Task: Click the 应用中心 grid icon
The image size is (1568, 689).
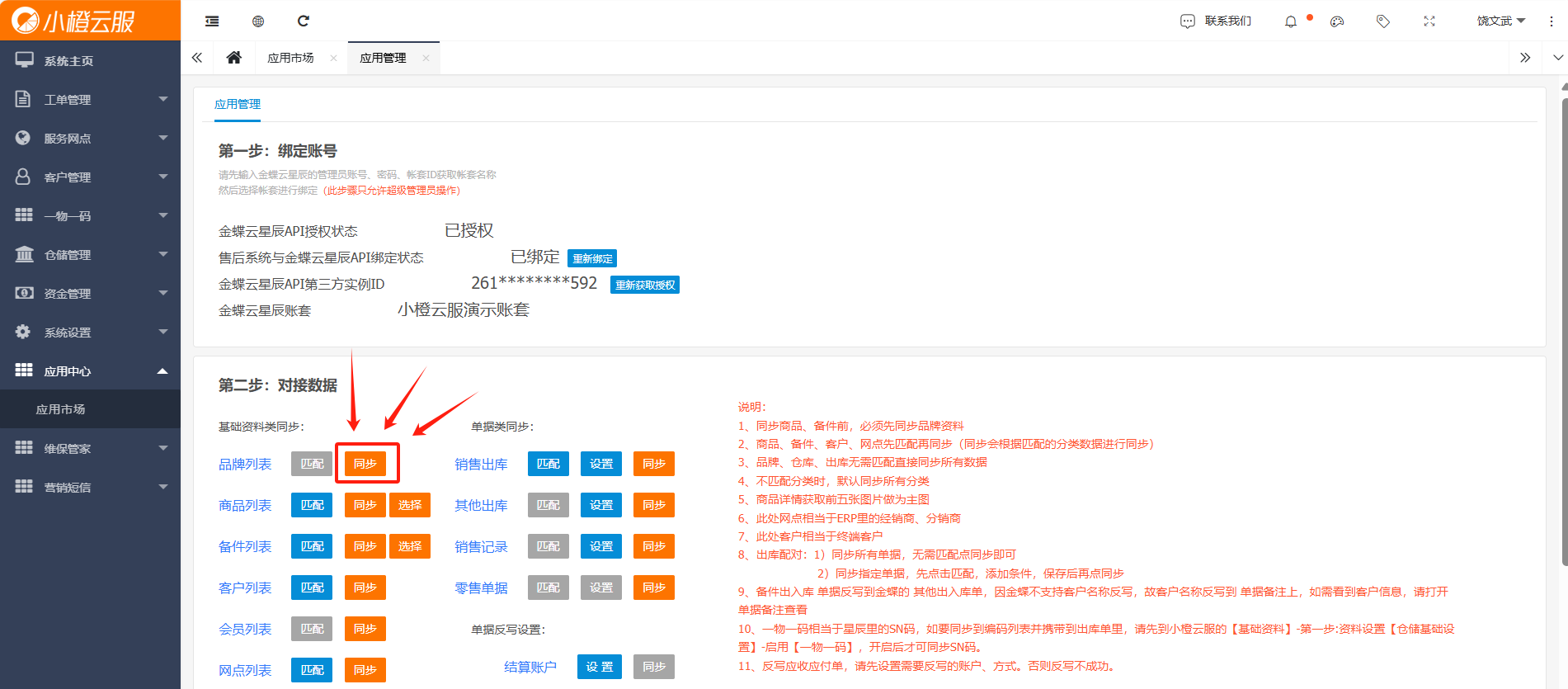Action: pos(24,370)
